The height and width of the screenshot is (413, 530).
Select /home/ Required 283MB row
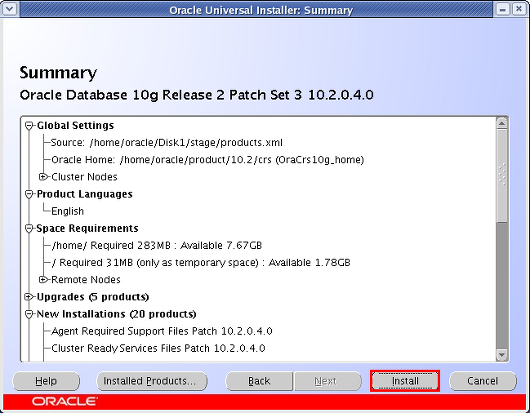(x=157, y=245)
